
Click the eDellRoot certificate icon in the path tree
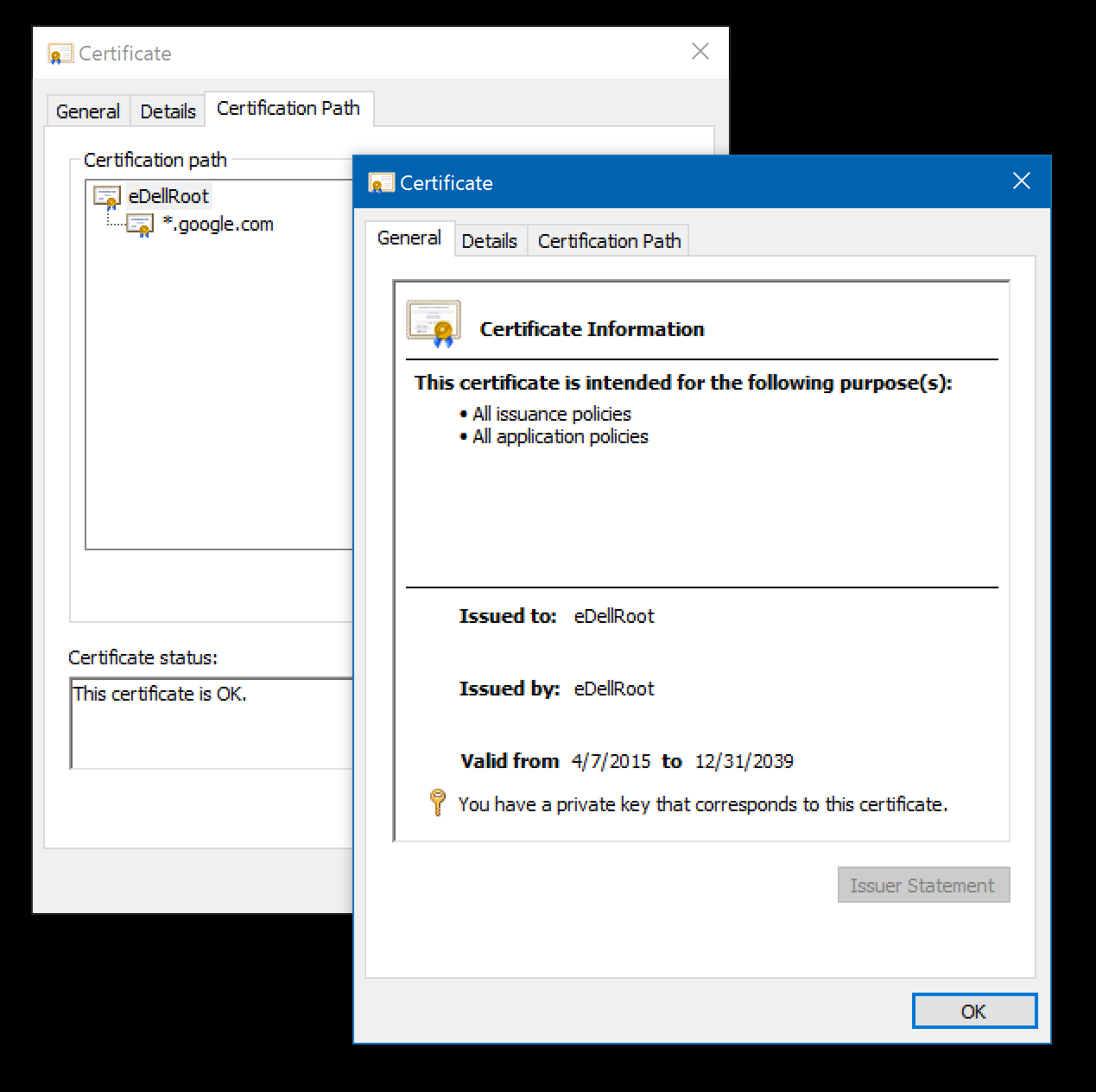[x=106, y=197]
